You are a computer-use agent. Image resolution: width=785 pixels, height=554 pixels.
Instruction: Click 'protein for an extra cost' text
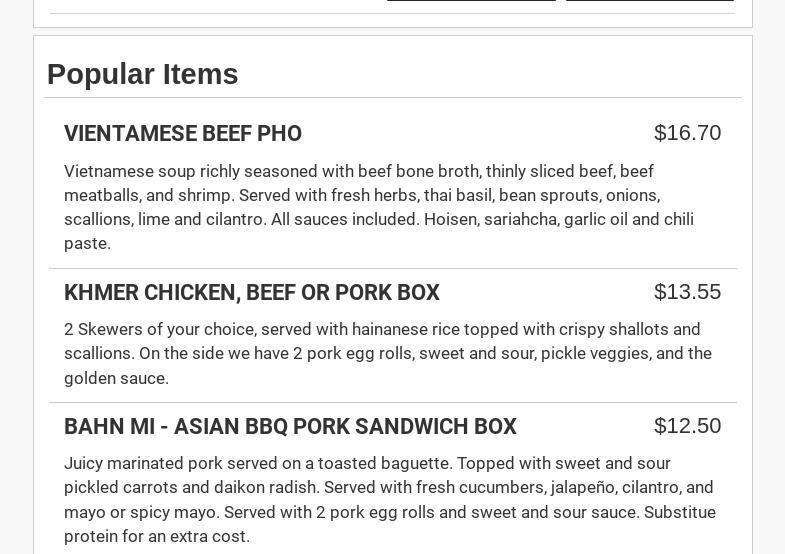click(157, 536)
